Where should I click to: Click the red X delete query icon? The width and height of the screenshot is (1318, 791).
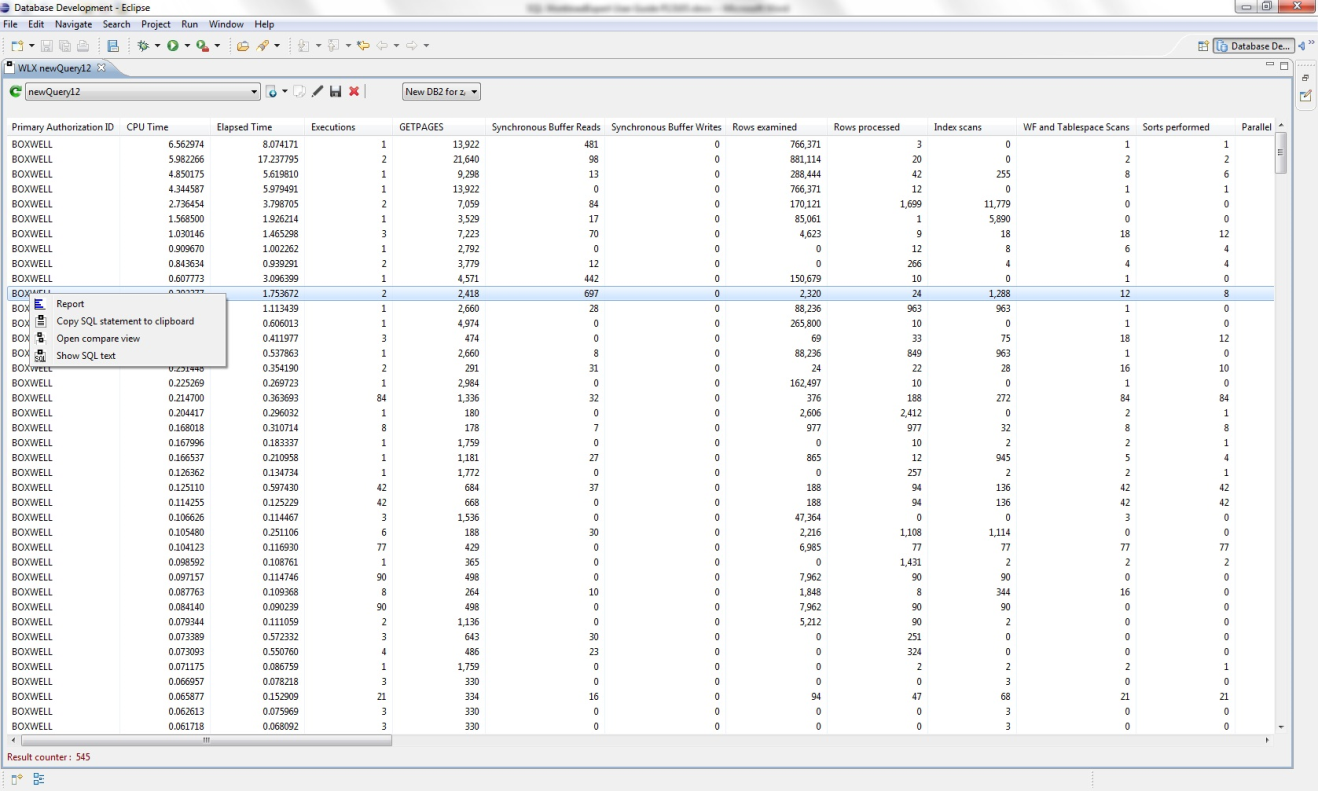354,92
